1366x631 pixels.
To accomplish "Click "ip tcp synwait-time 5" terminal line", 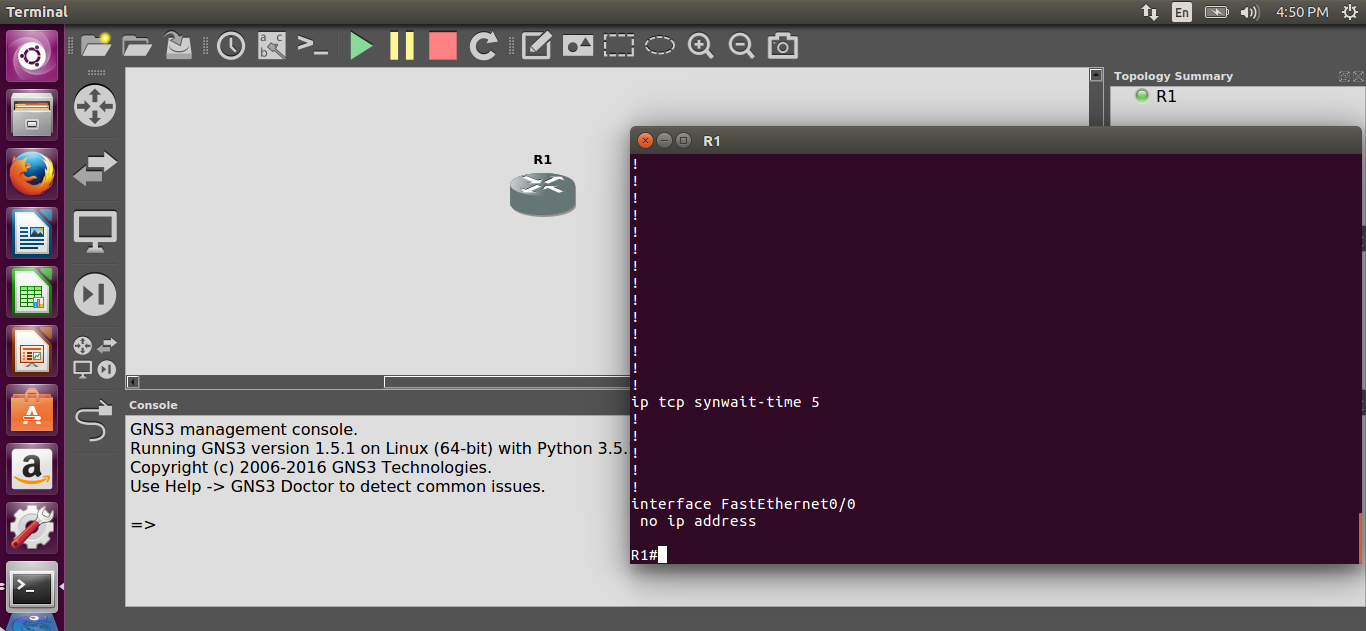I will (725, 402).
